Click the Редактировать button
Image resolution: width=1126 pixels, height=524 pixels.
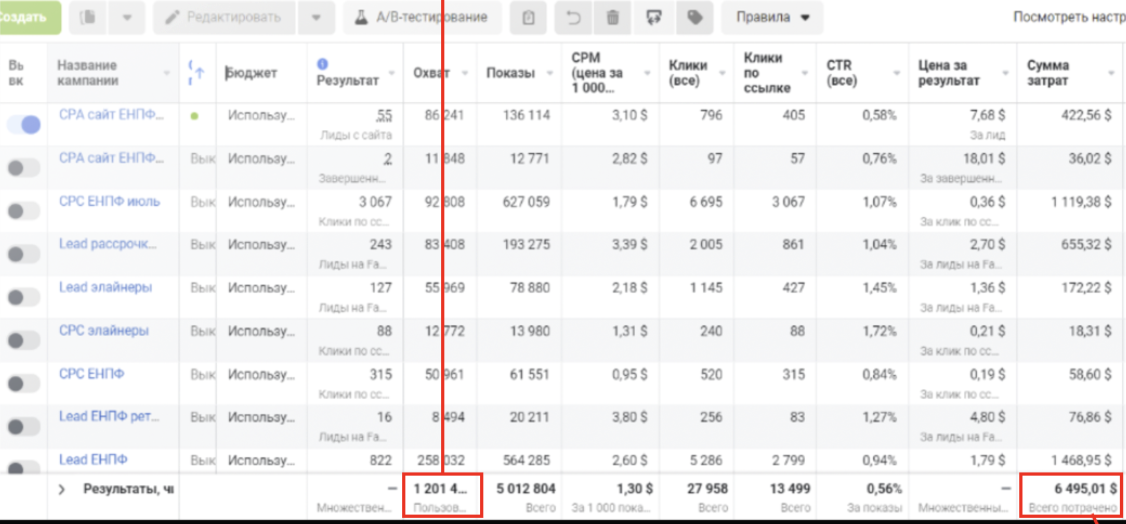pos(224,17)
